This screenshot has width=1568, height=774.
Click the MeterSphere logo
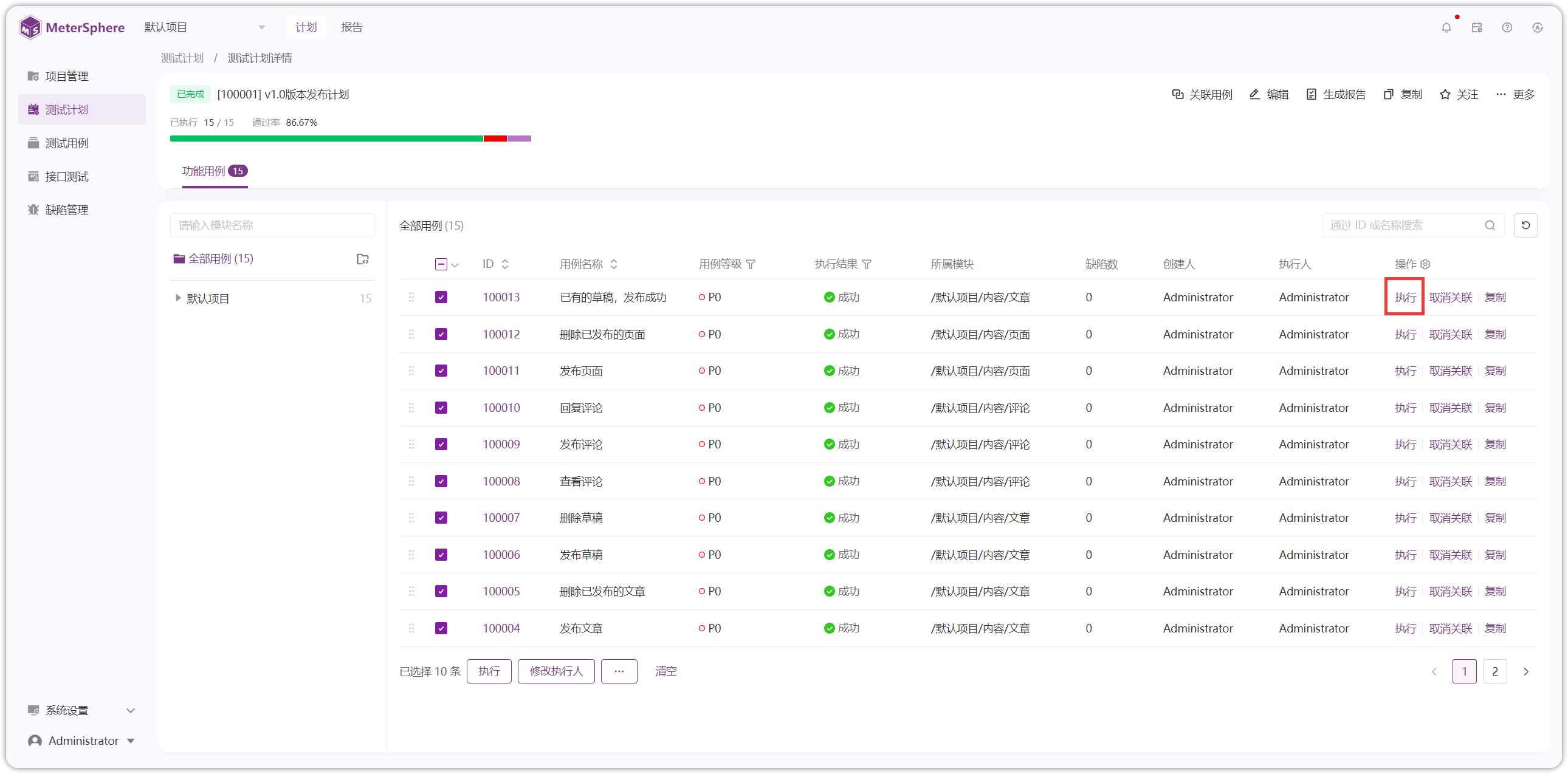(72, 27)
